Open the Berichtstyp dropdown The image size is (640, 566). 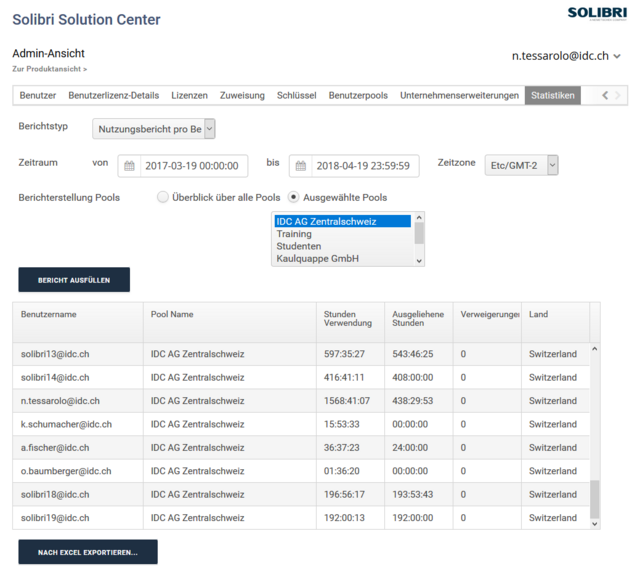coord(154,129)
